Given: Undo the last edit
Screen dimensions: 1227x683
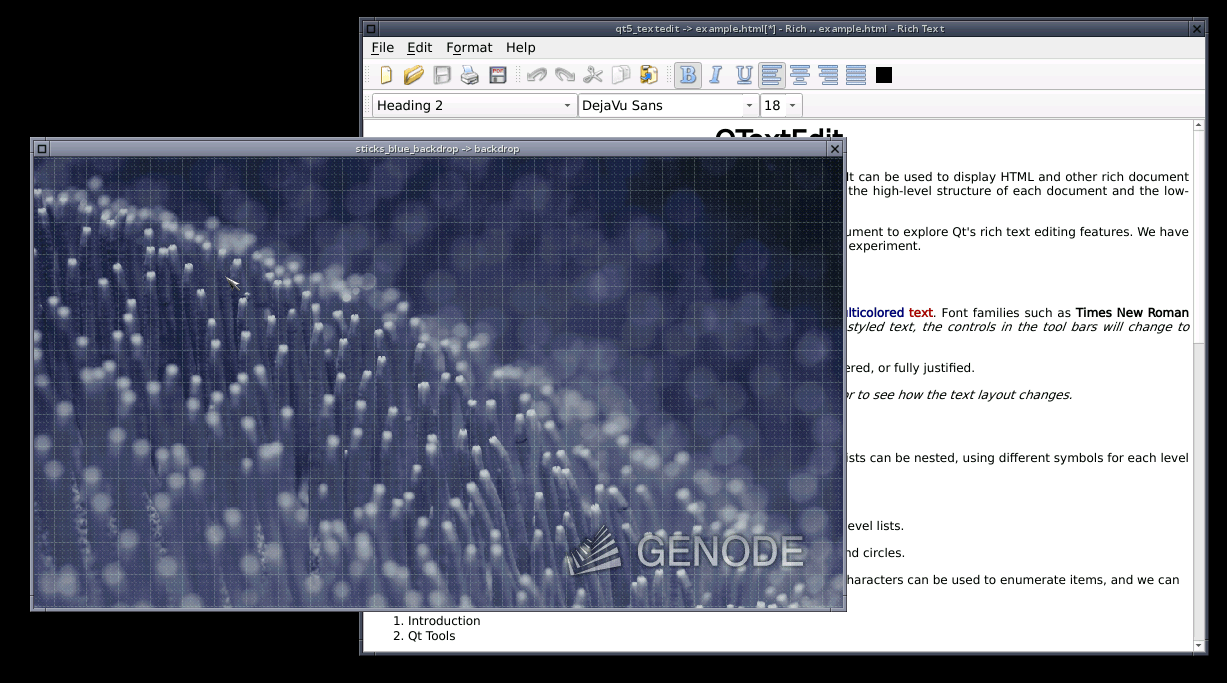Looking at the screenshot, I should click(537, 75).
